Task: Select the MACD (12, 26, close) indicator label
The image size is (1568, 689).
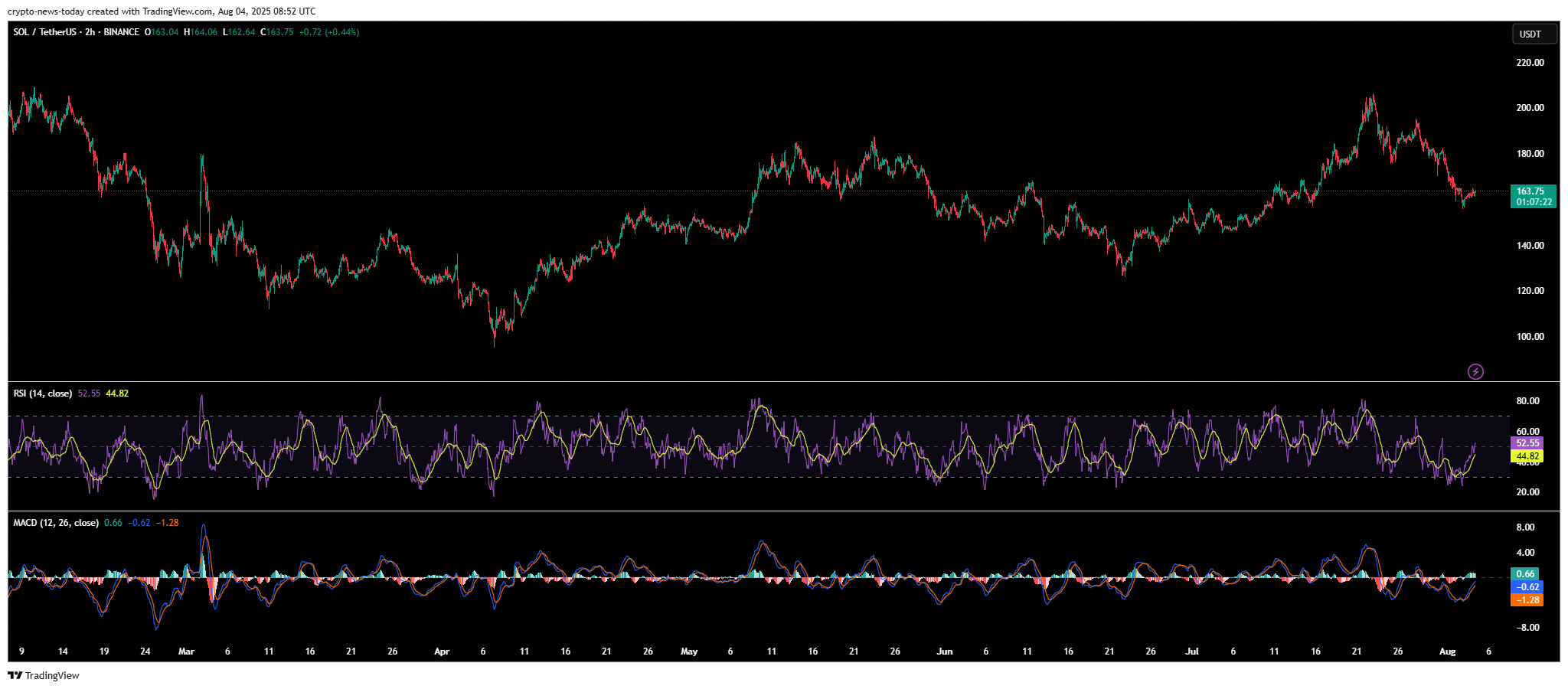Action: pyautogui.click(x=56, y=523)
